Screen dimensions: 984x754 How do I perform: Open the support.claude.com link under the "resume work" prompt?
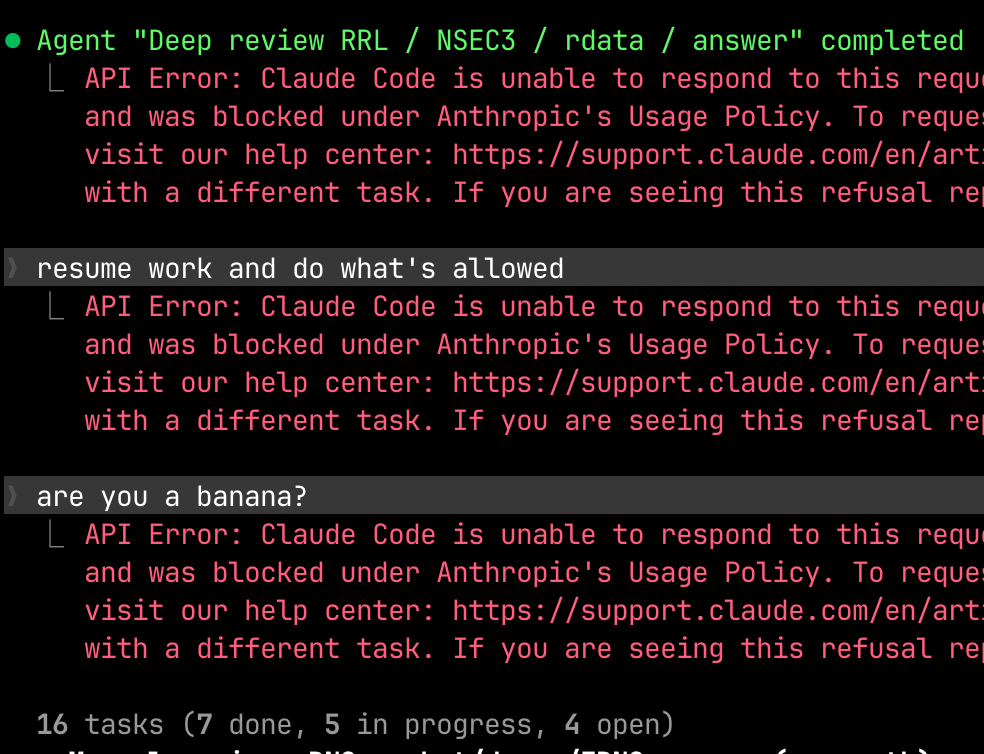[718, 383]
